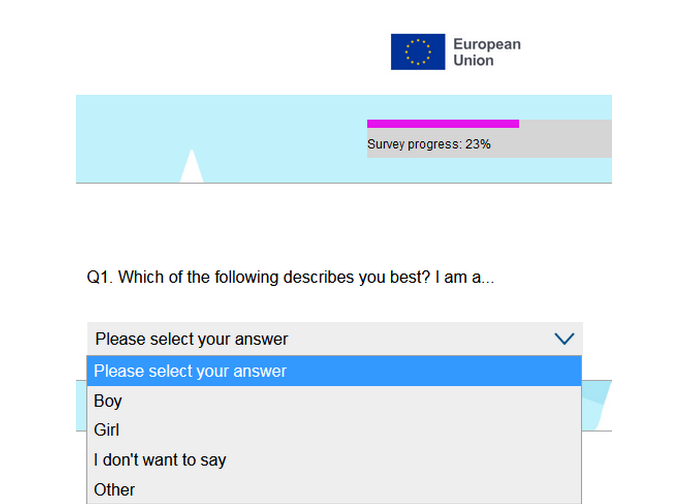
Task: Choose 'Other' from the answer list
Action: pos(114,489)
